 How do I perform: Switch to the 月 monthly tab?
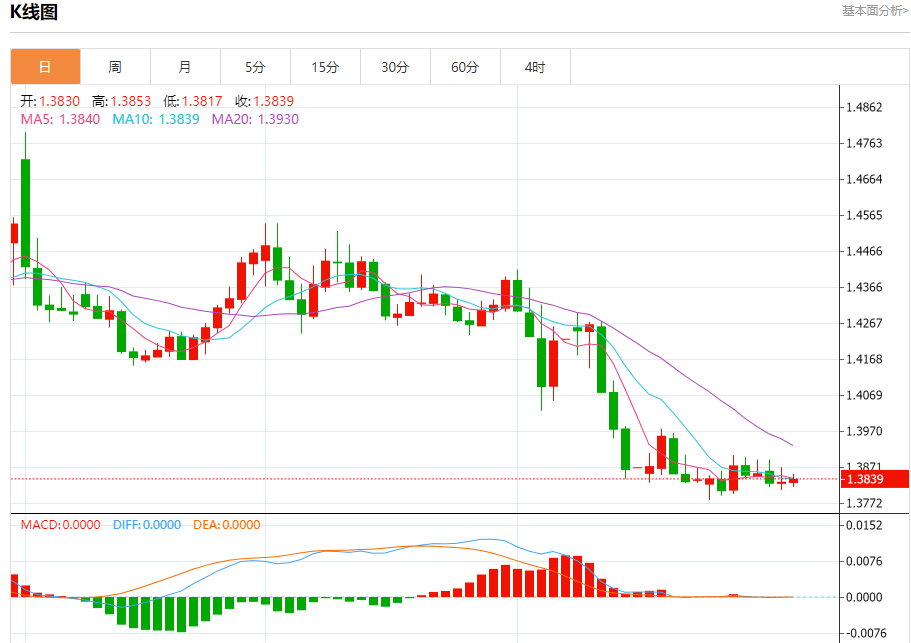coord(185,67)
